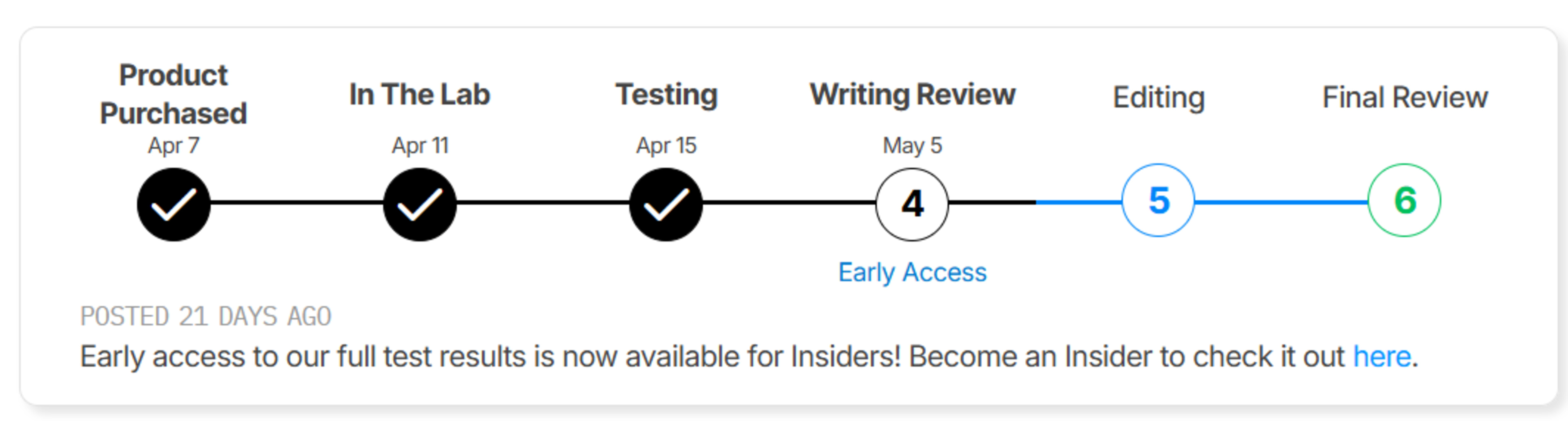Click the Posted 21 Days Ago text
Screen dimensions: 1568x421
206,316
